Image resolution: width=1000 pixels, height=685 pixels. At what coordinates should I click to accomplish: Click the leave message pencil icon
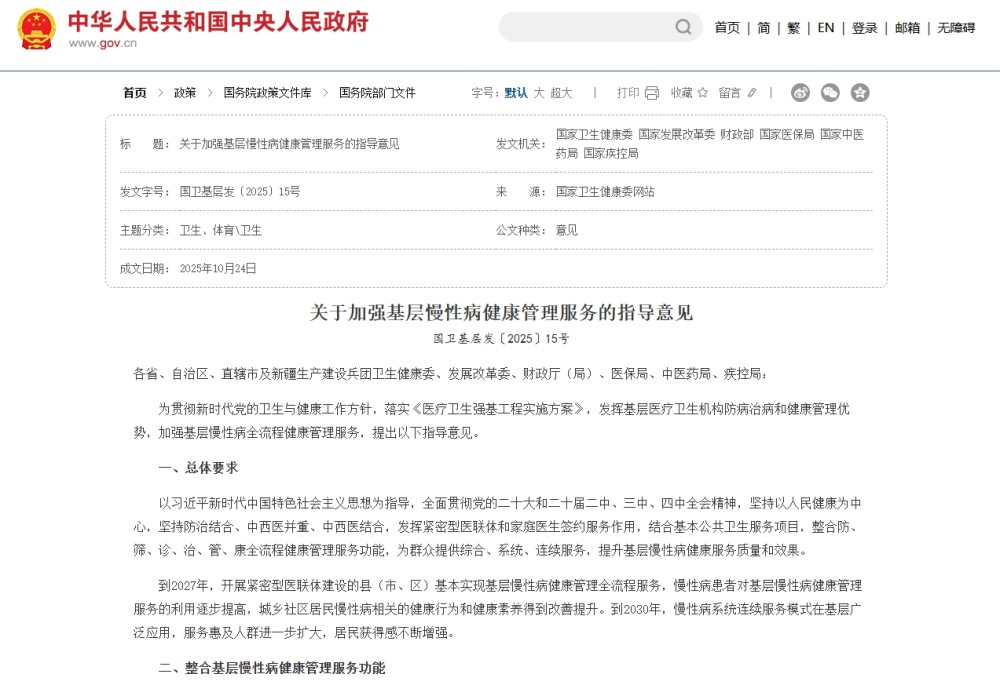pos(752,93)
